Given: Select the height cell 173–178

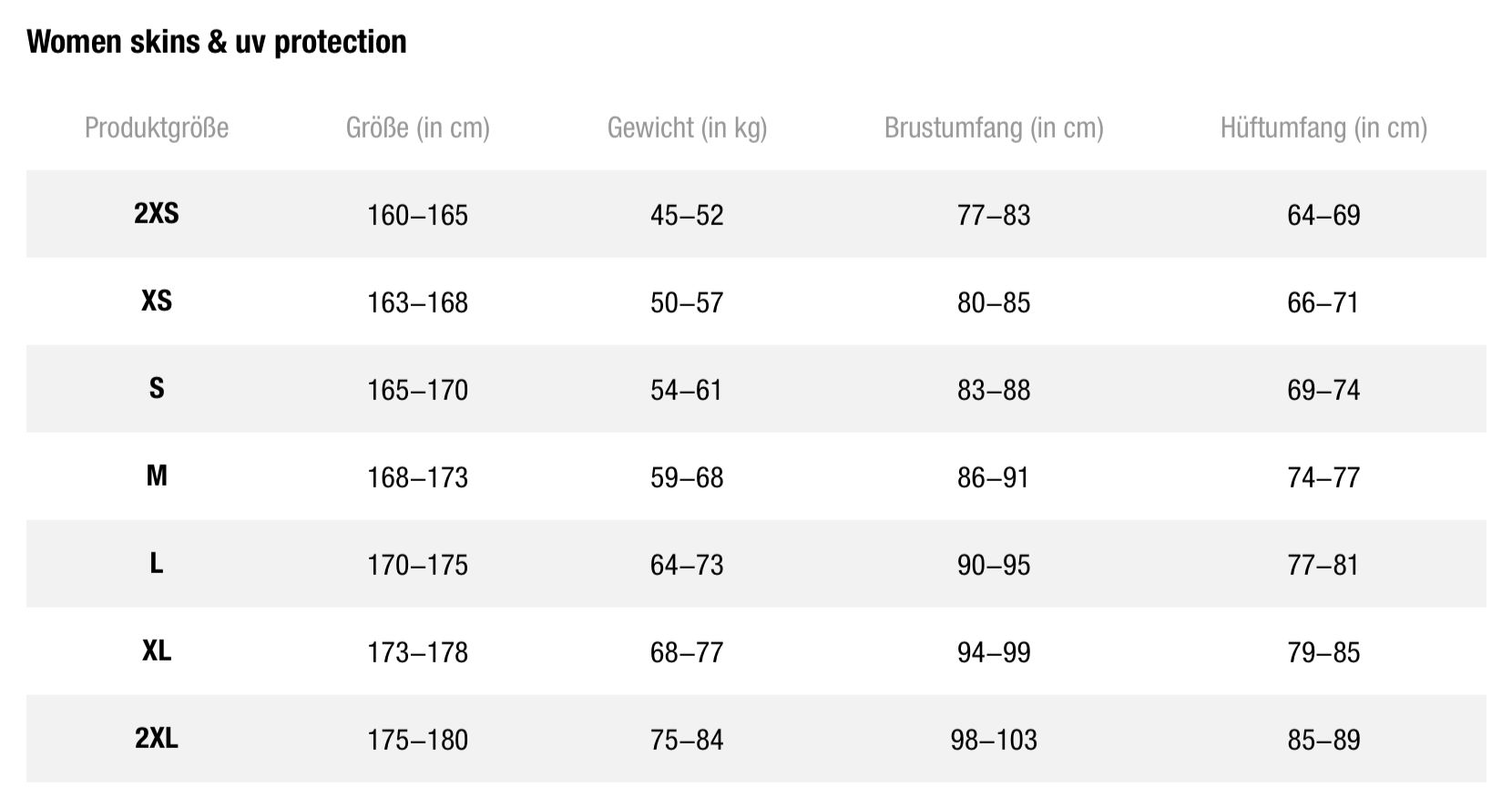Looking at the screenshot, I should [x=418, y=652].
